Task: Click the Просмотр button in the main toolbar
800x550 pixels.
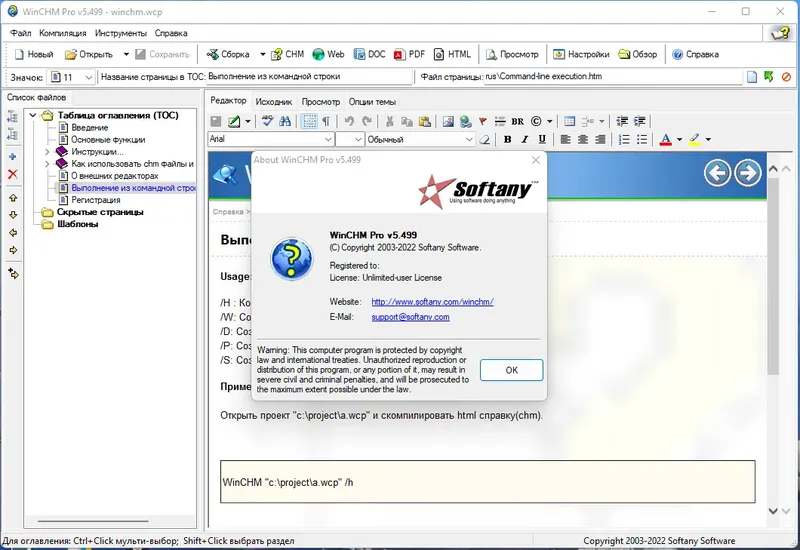Action: click(x=512, y=54)
